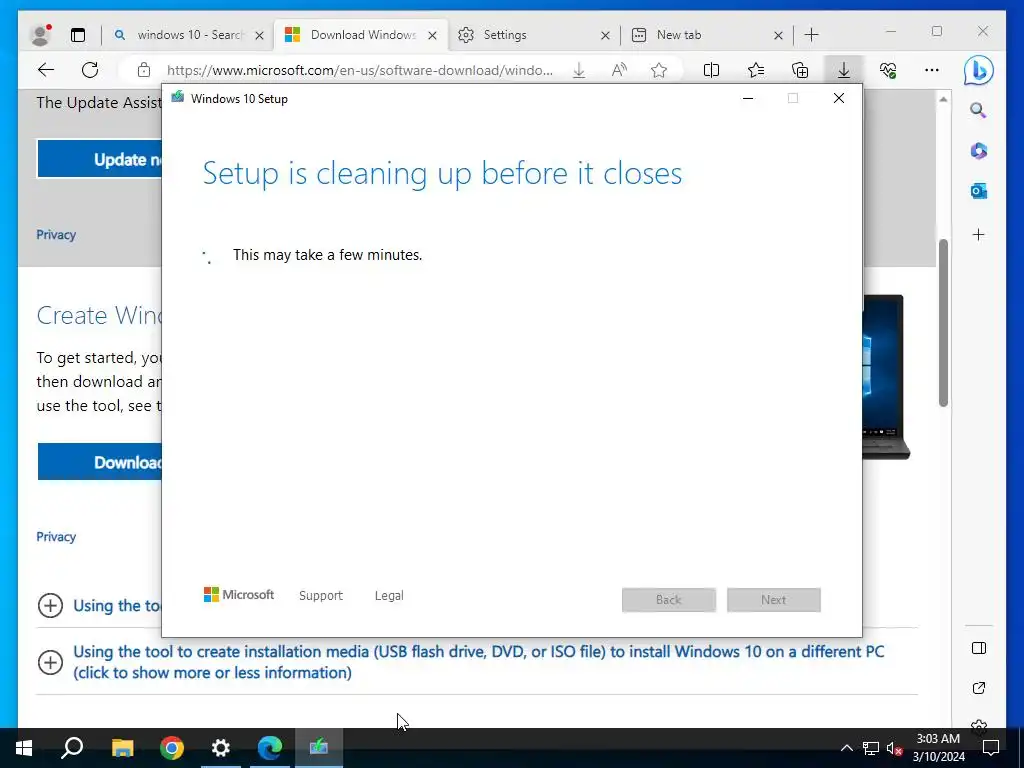This screenshot has height=768, width=1024.
Task: Open the network status tray icon
Action: [x=871, y=748]
